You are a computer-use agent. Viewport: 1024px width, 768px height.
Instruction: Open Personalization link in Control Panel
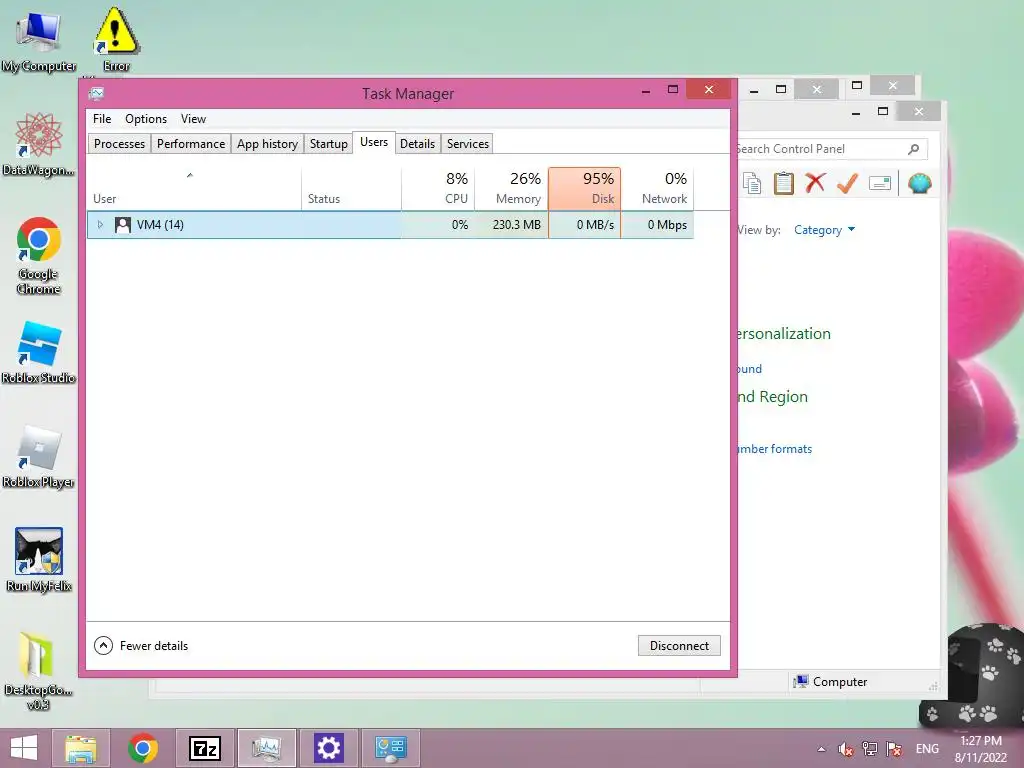[782, 334]
